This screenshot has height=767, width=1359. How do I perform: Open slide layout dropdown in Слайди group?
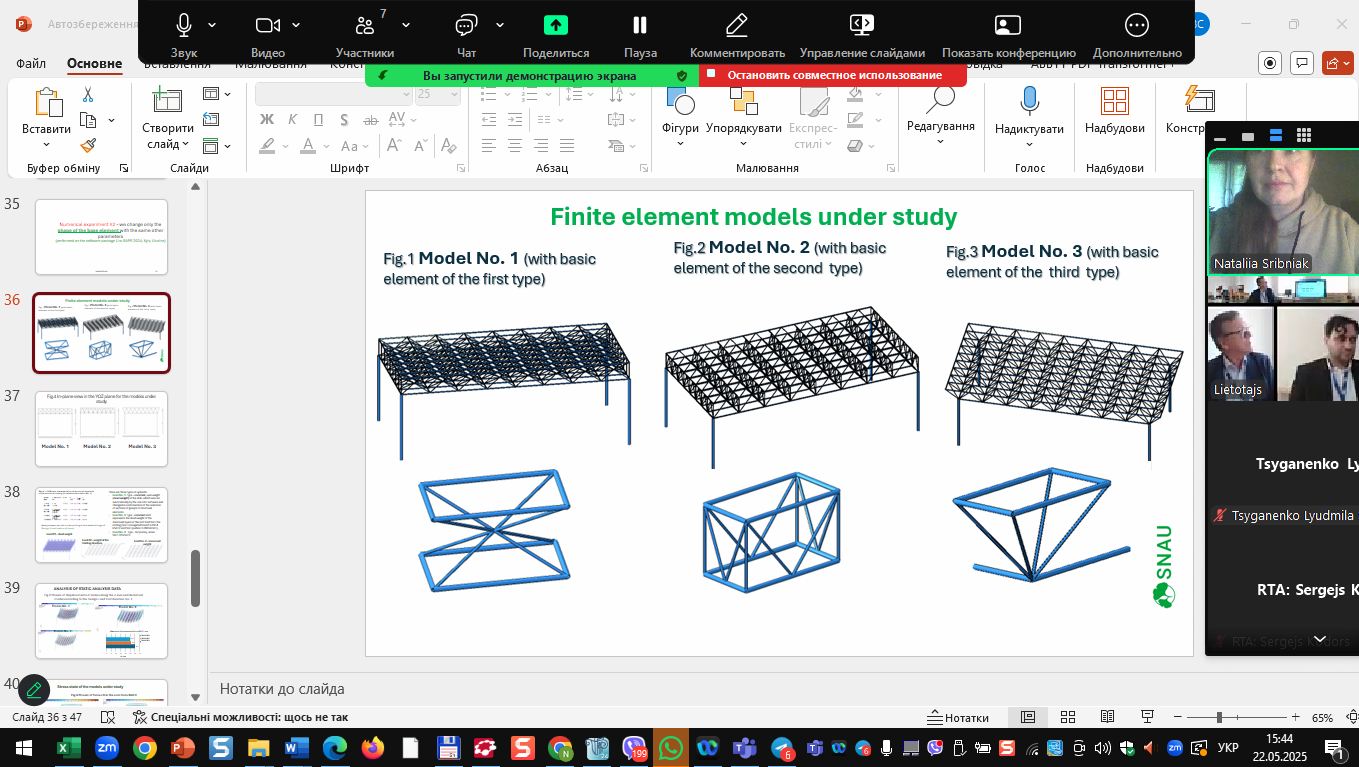click(x=217, y=94)
